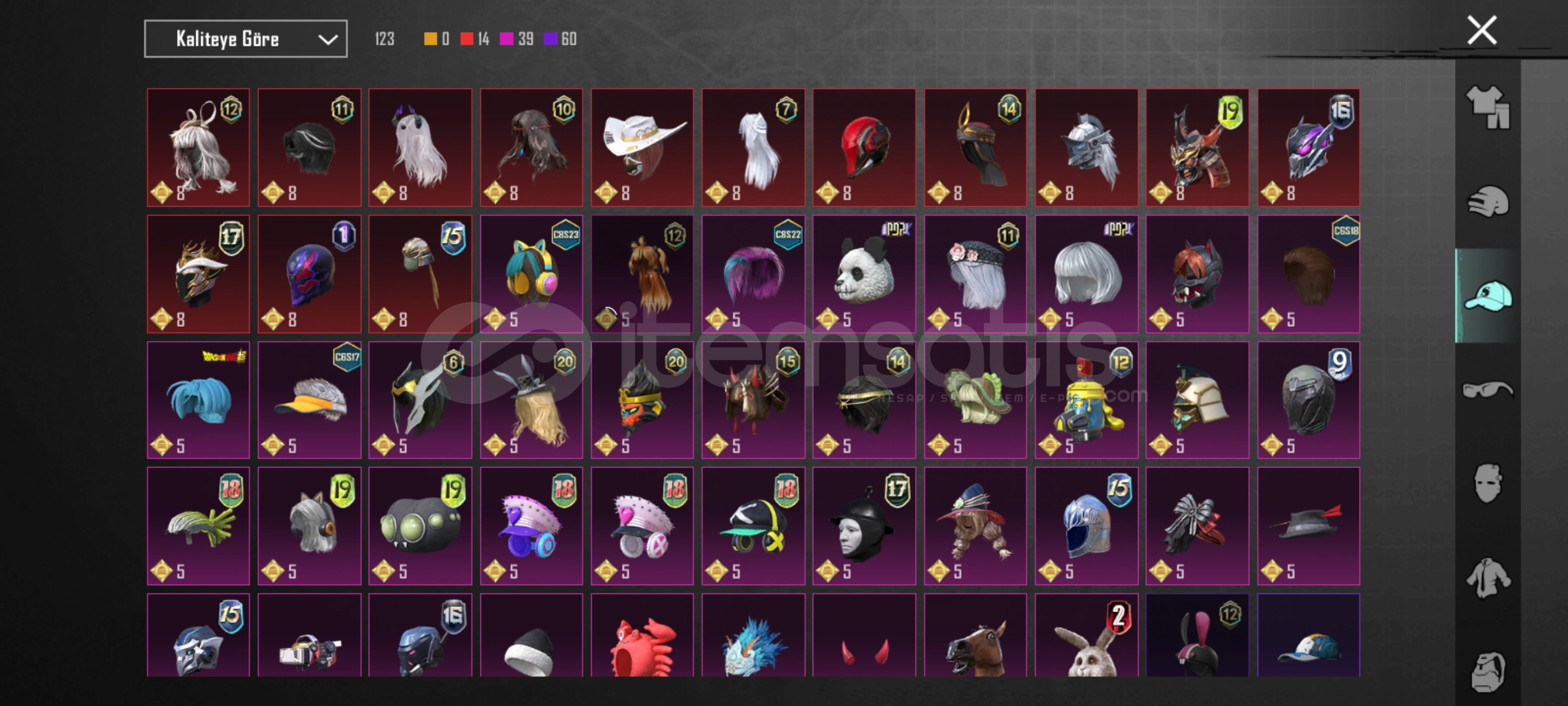Select the pink quality filter showing 39
Viewport: 1568px width, 706px height.
517,39
